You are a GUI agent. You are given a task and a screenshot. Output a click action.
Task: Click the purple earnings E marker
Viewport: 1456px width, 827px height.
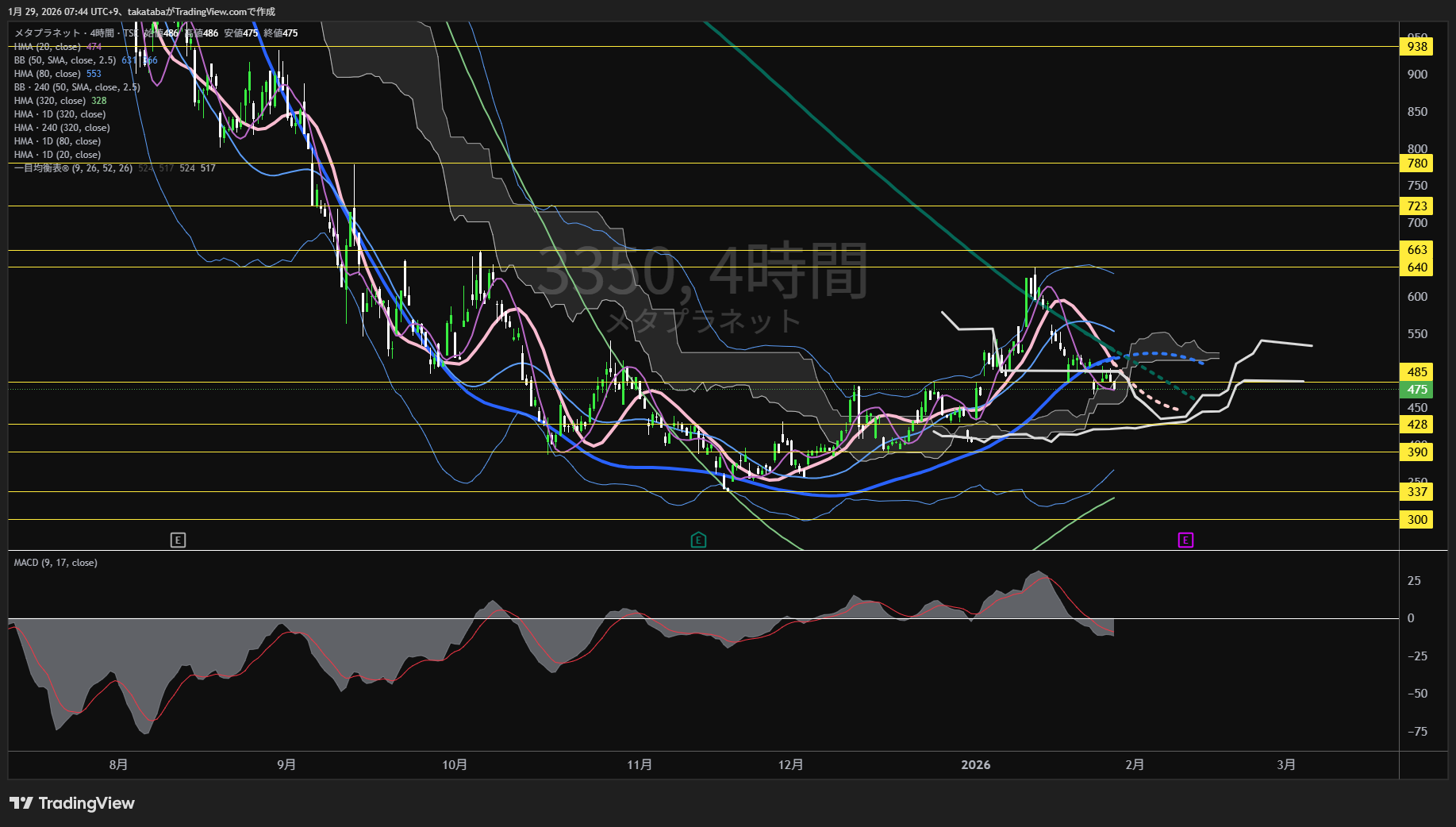[x=1185, y=540]
